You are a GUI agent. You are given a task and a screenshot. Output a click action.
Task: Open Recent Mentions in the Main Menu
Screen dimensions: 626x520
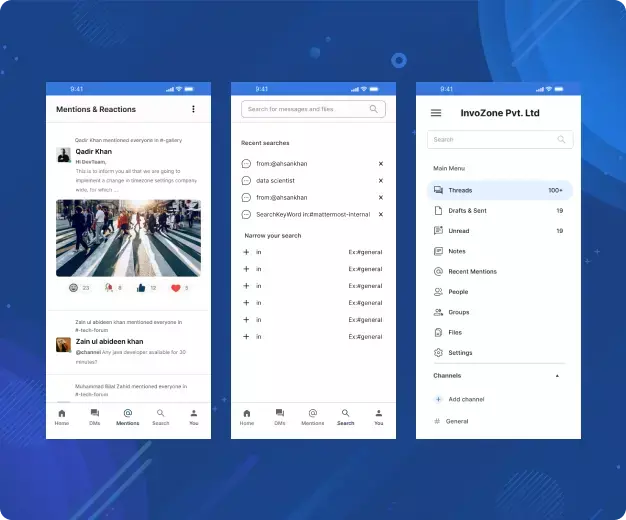(x=472, y=272)
